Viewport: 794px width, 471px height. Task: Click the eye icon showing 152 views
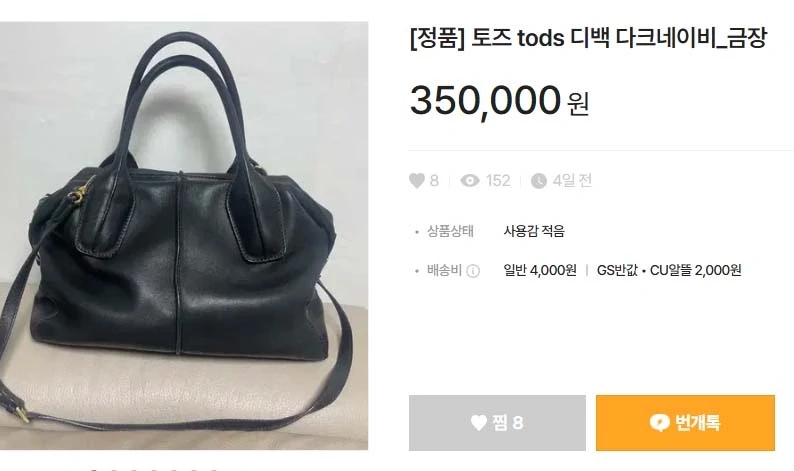(x=469, y=181)
